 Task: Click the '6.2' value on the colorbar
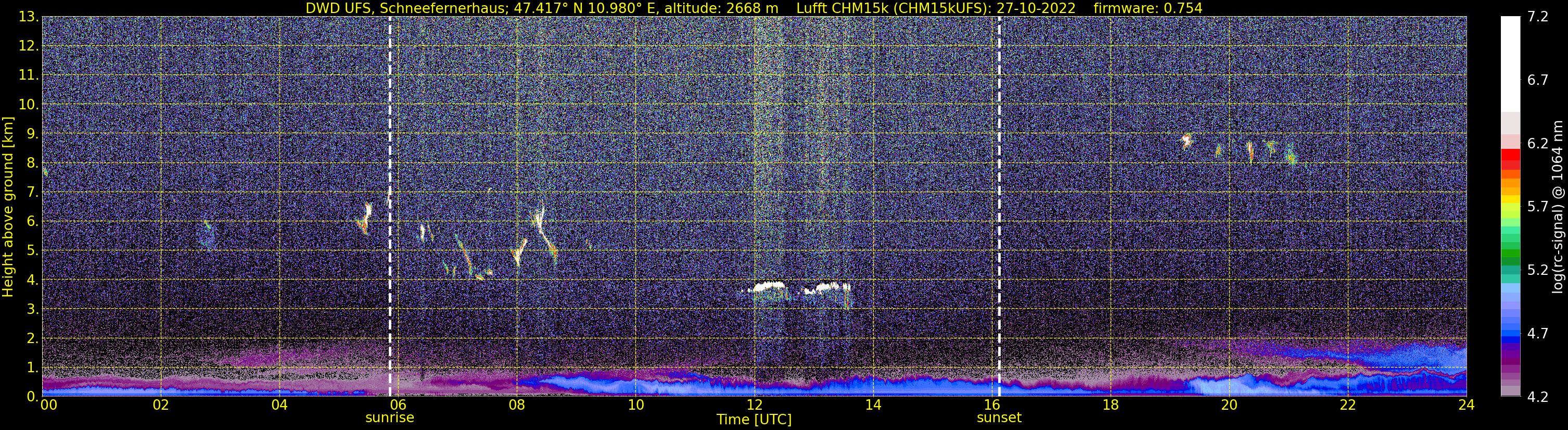[x=1538, y=143]
